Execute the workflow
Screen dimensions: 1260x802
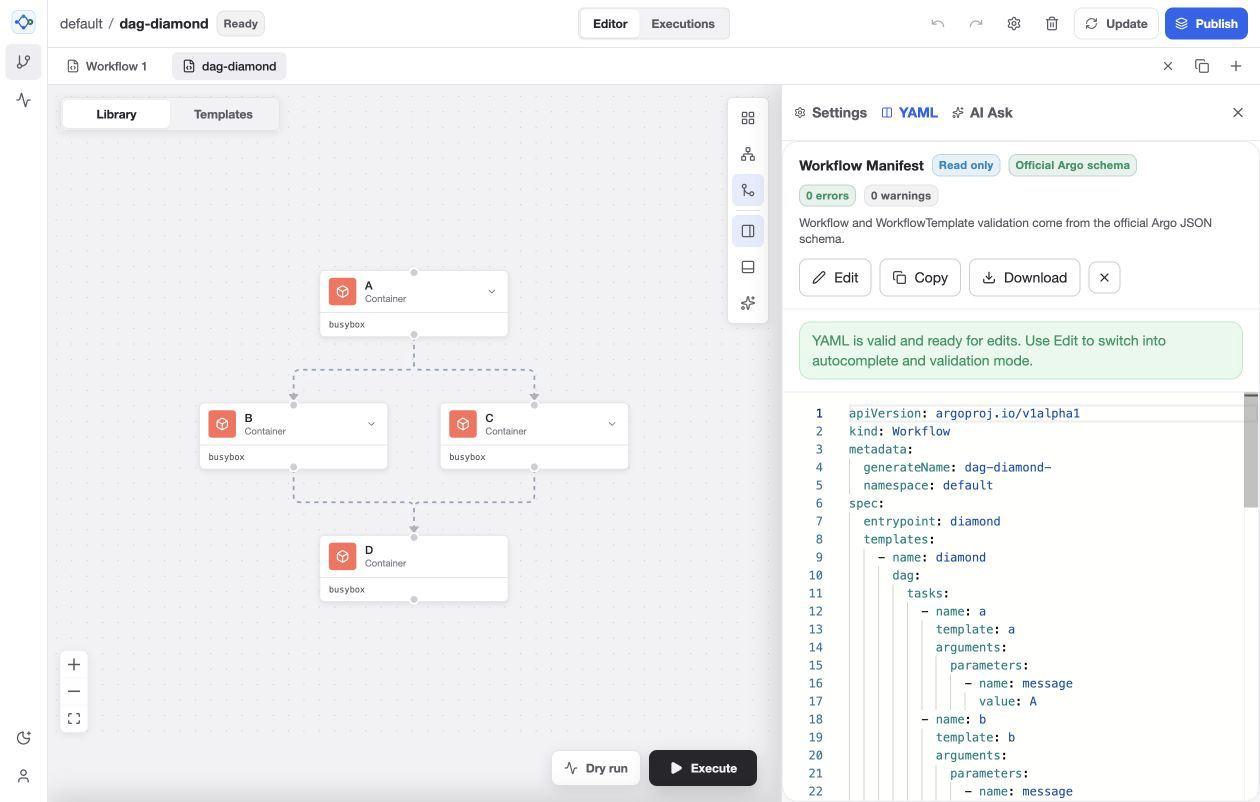[x=703, y=768]
